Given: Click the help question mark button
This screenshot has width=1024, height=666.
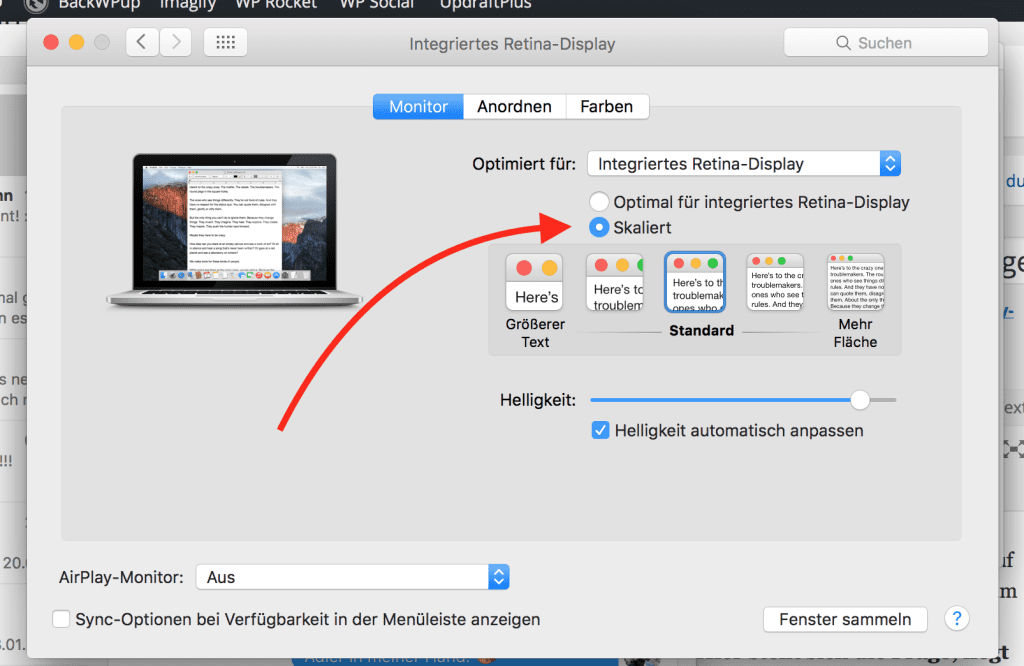Looking at the screenshot, I should coord(957,619).
